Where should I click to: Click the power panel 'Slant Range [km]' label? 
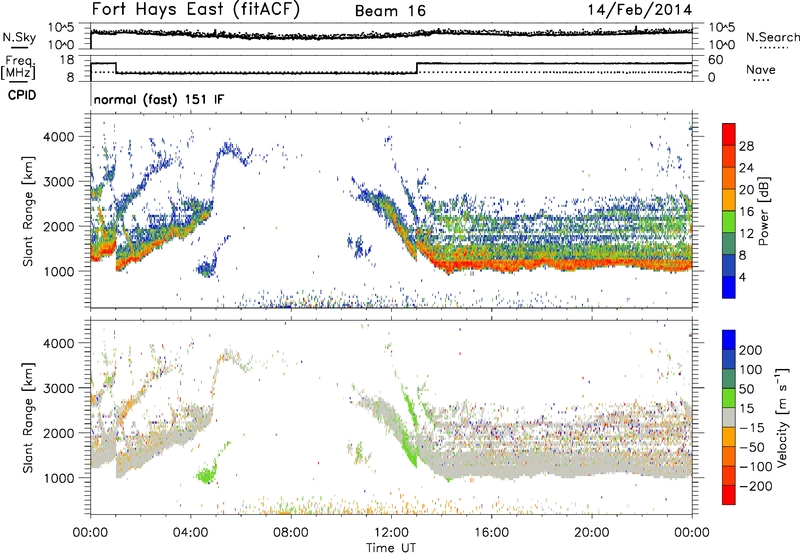click(x=28, y=211)
